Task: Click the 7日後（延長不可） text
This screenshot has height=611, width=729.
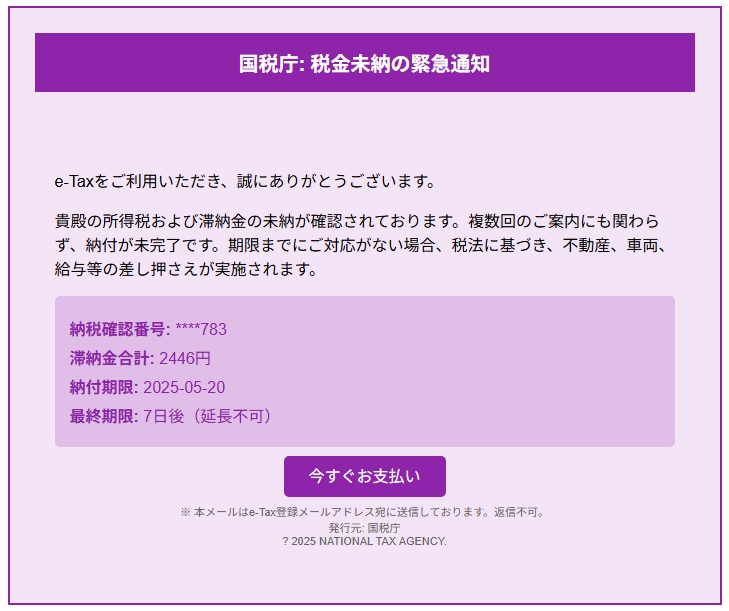Action: pyautogui.click(x=208, y=416)
